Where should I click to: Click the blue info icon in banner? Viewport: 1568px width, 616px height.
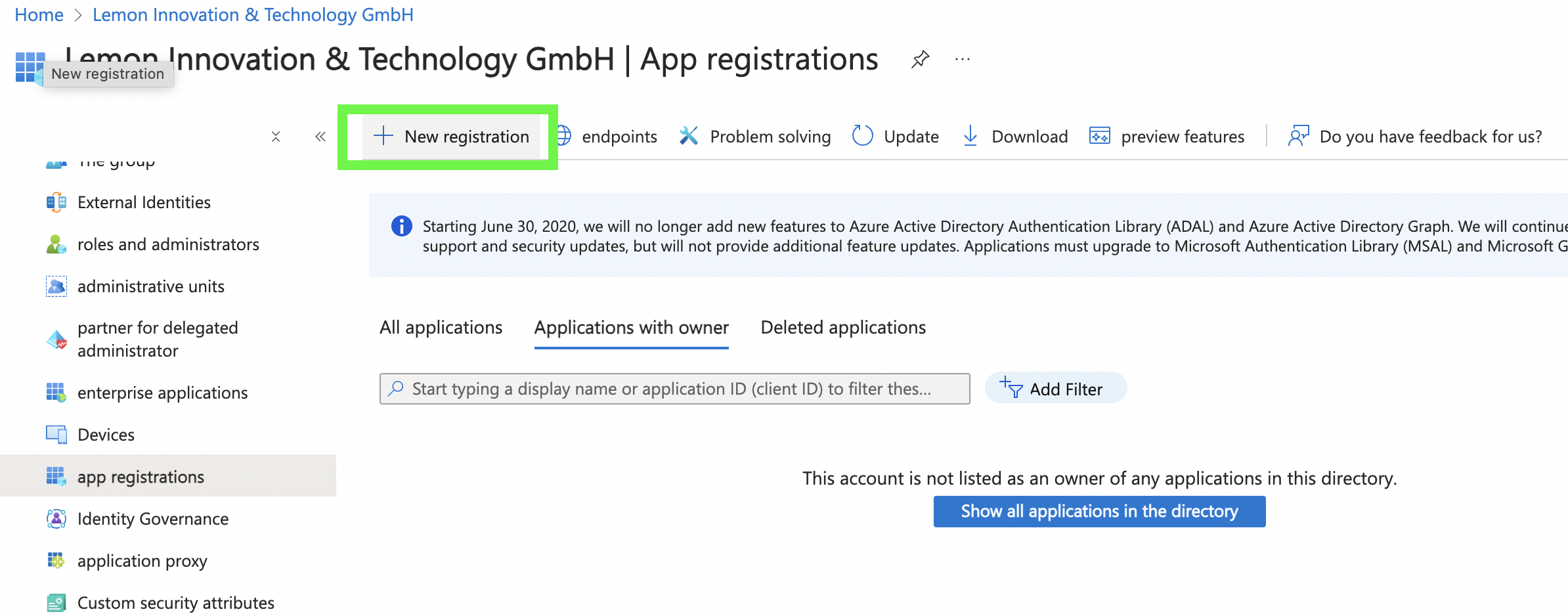(402, 226)
